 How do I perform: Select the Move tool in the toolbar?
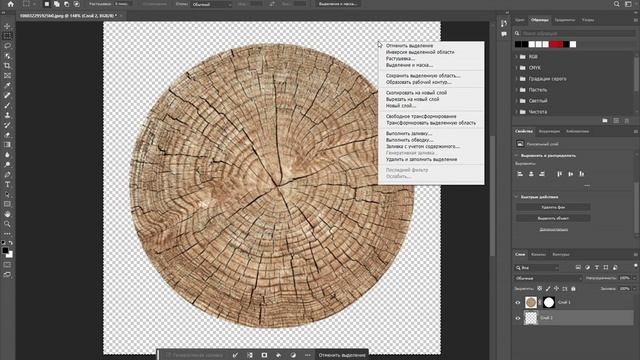tap(7, 26)
